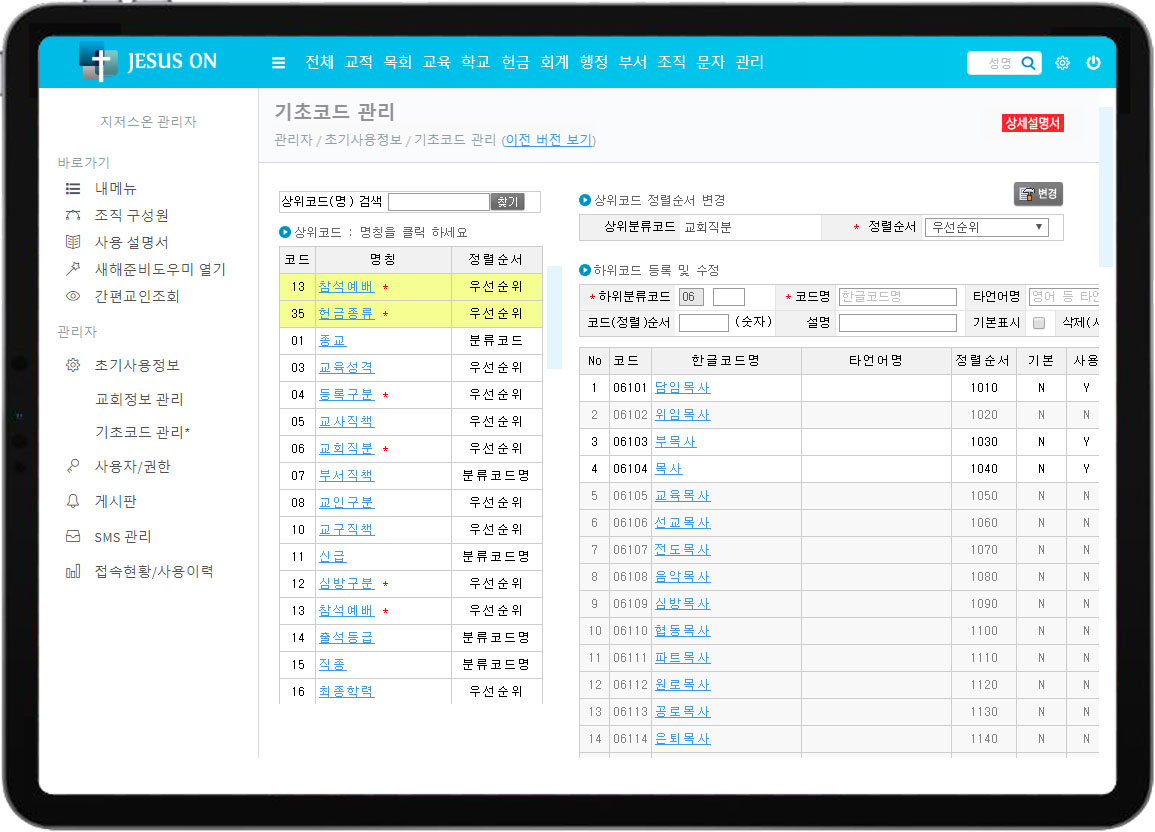Toggle the 기본표시 checkbox

tap(1038, 322)
